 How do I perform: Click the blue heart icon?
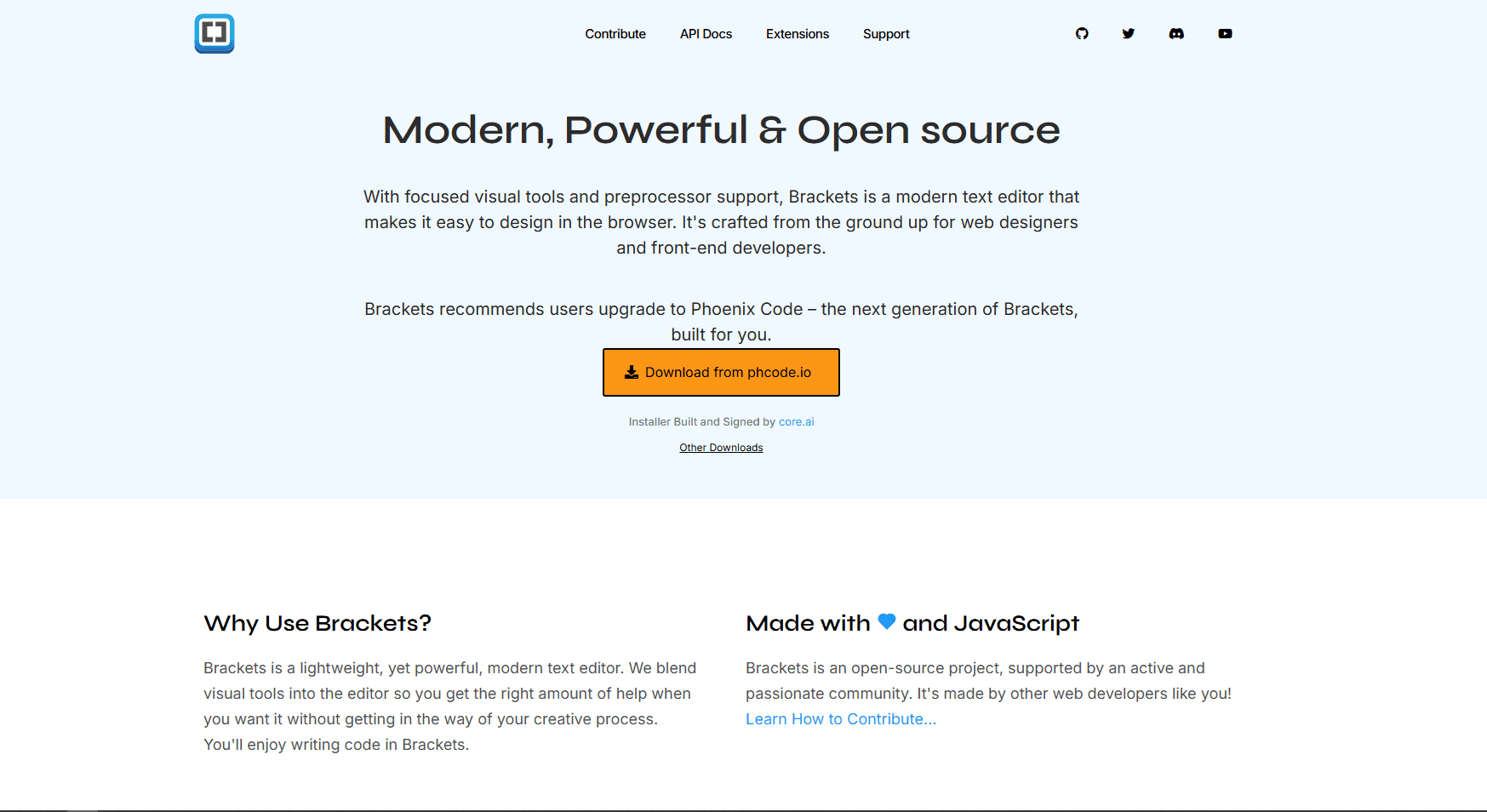(x=887, y=621)
